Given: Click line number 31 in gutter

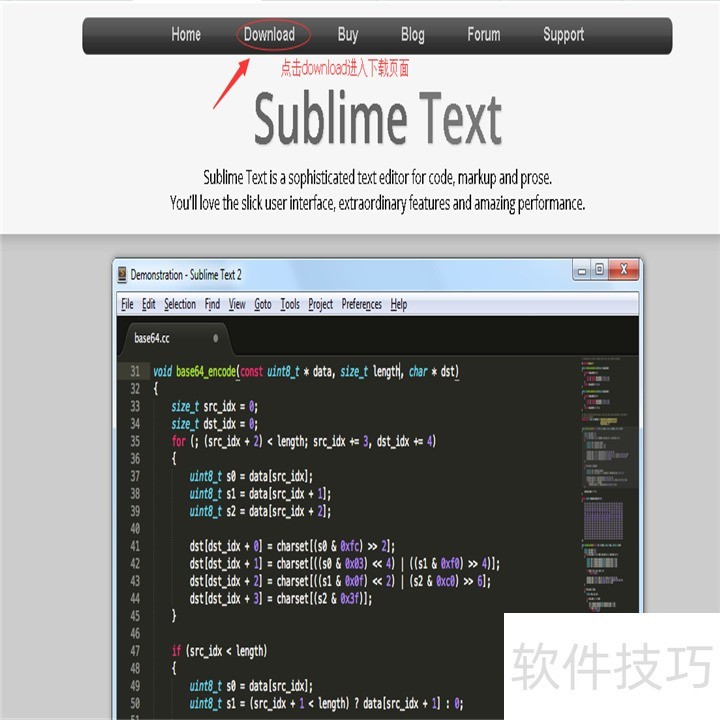Looking at the screenshot, I should pos(135,371).
